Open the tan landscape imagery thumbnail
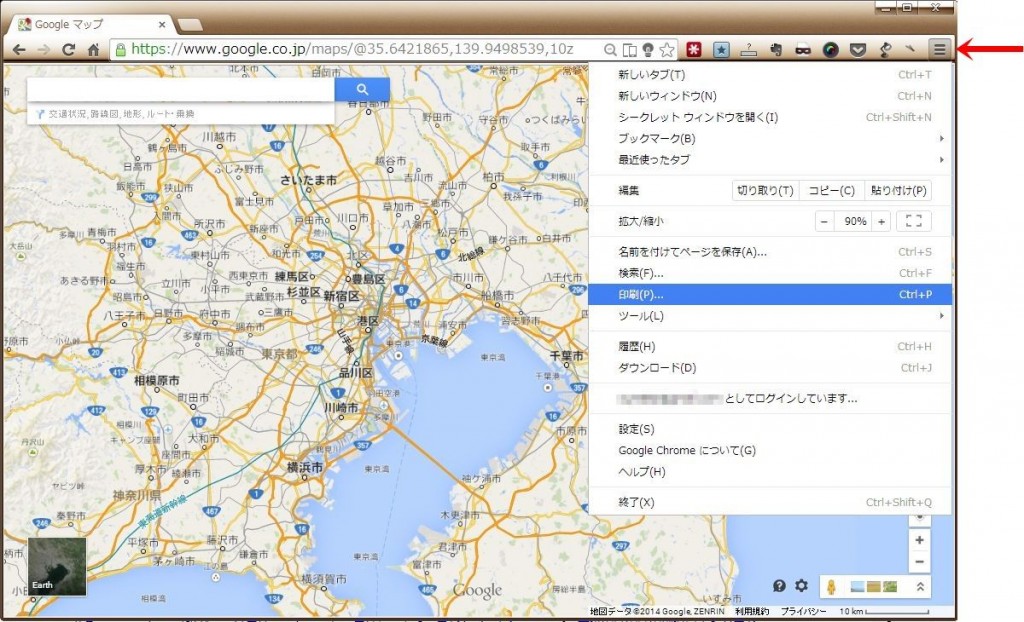Viewport: 1024px width, 622px height. pyautogui.click(x=874, y=587)
